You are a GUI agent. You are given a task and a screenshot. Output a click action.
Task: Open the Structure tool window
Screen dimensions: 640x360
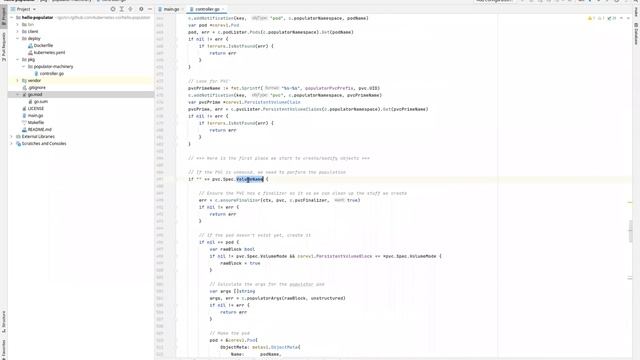[x=4, y=321]
